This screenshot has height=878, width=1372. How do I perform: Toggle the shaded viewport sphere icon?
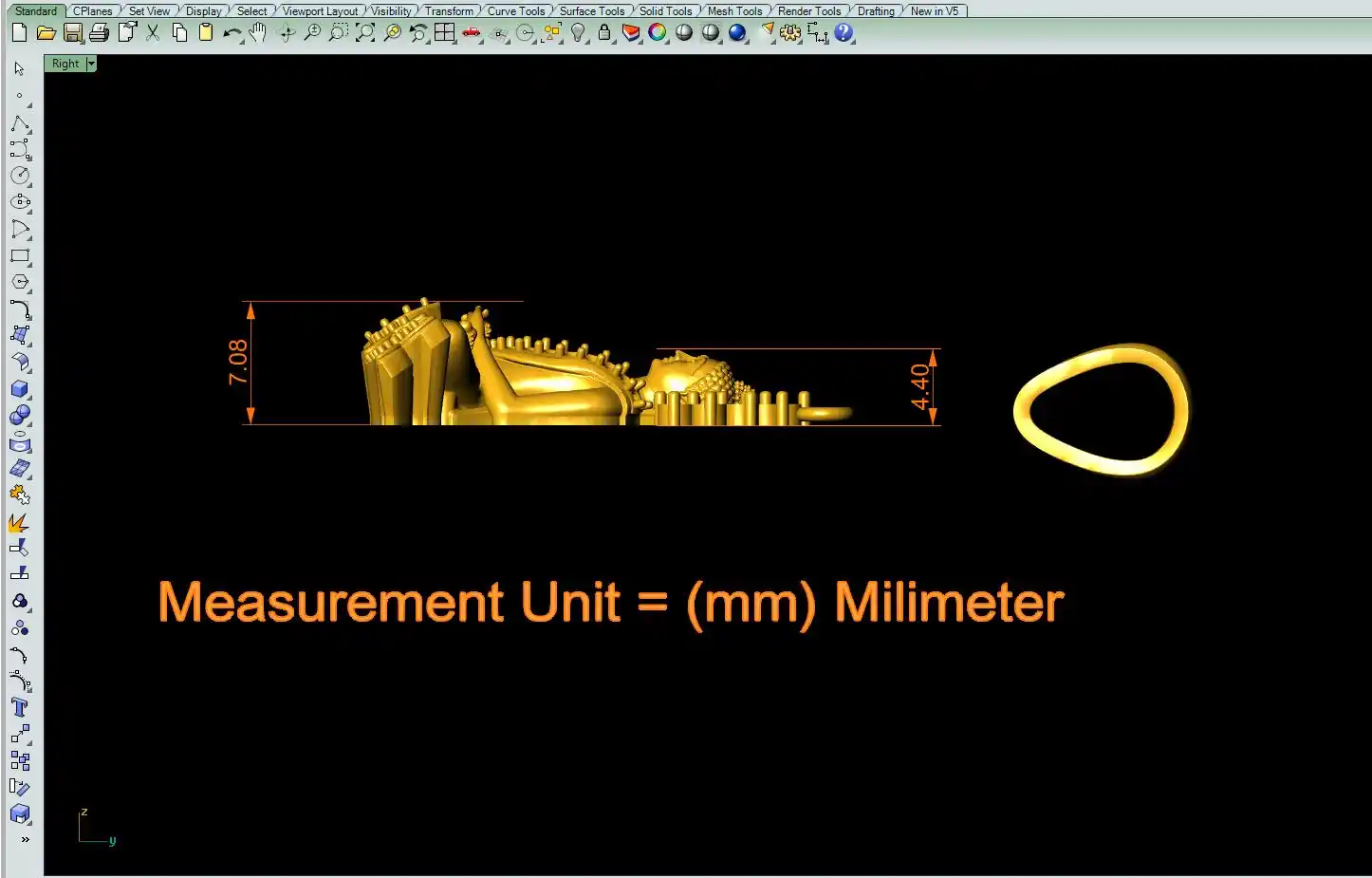point(684,33)
